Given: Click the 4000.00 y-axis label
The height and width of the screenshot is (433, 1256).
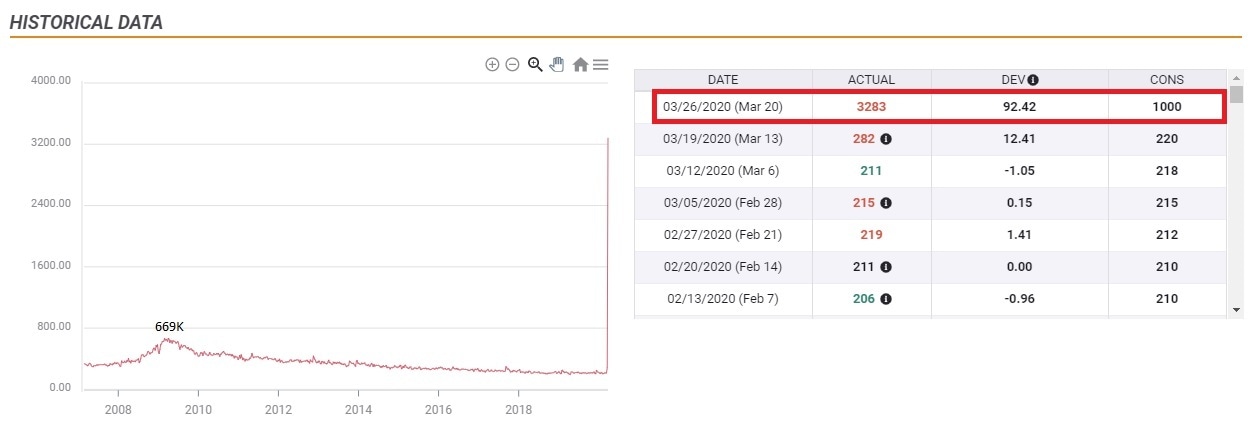Looking at the screenshot, I should (50, 81).
